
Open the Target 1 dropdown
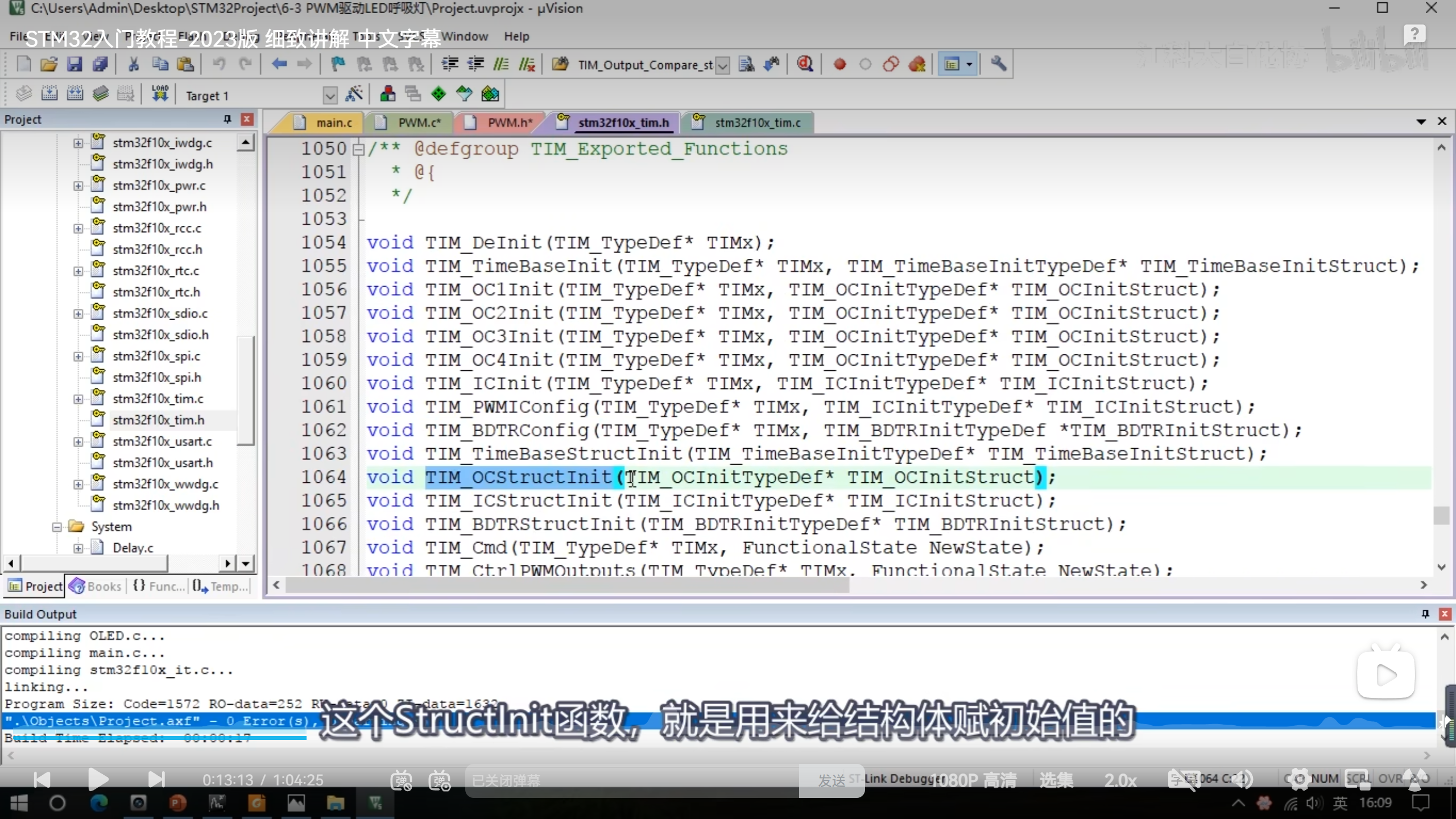[x=330, y=96]
